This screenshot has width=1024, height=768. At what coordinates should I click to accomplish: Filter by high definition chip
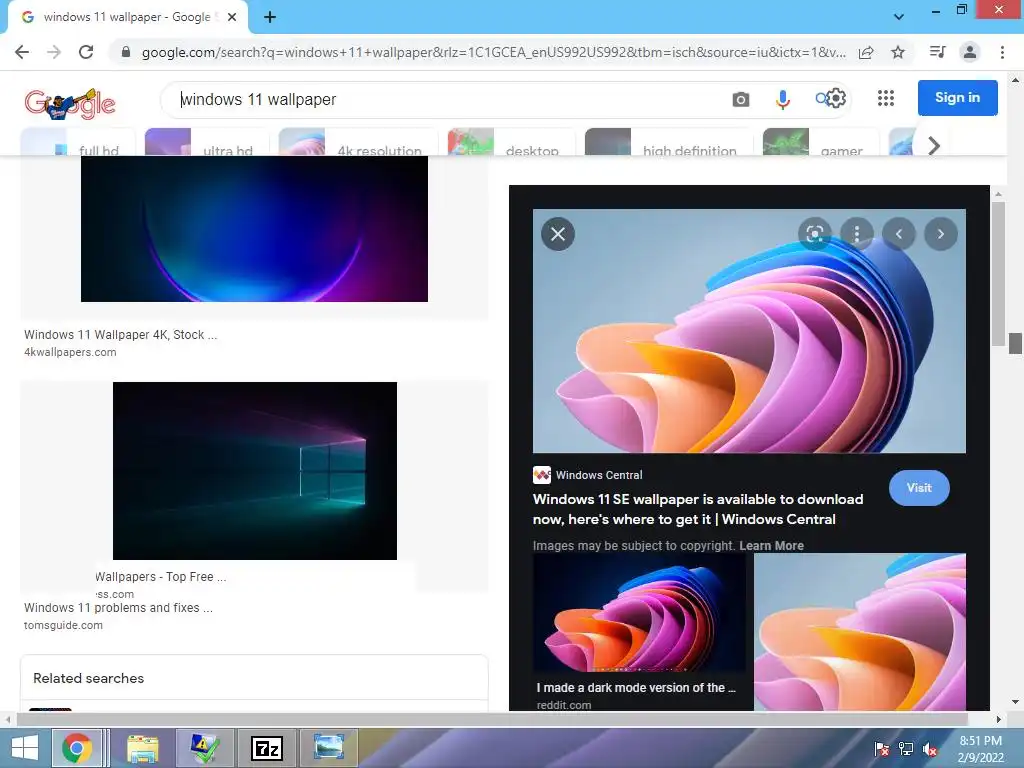point(667,142)
